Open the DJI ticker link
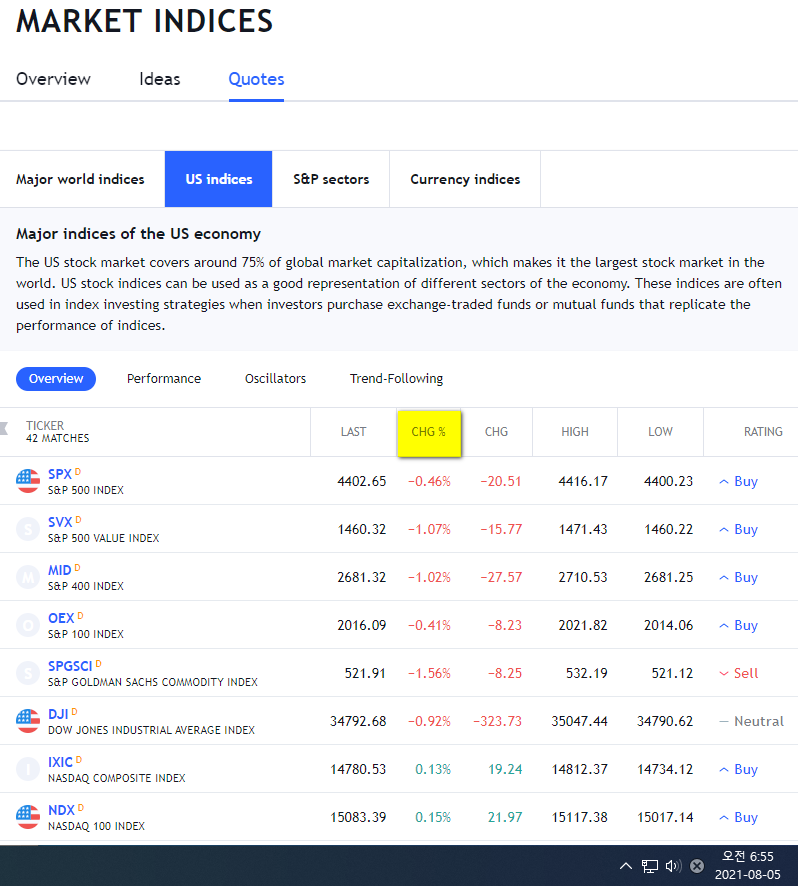The image size is (798, 886). (x=58, y=714)
